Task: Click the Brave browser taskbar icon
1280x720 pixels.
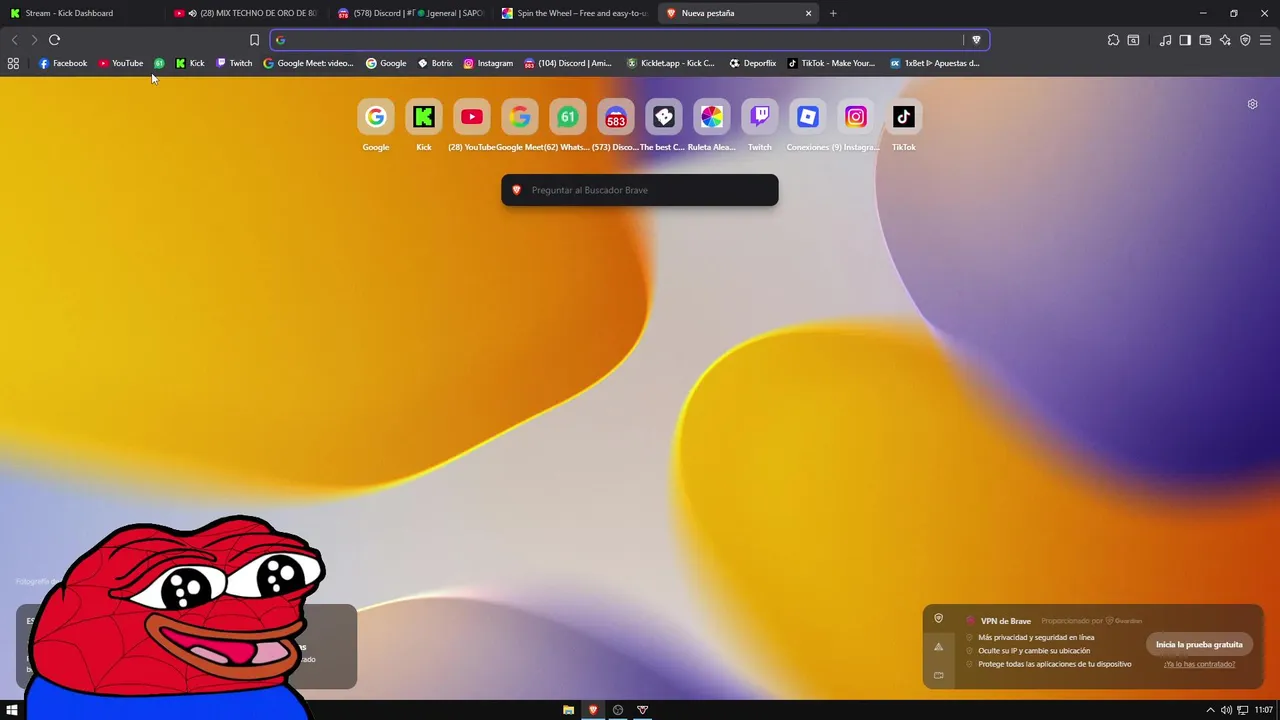Action: (x=593, y=710)
